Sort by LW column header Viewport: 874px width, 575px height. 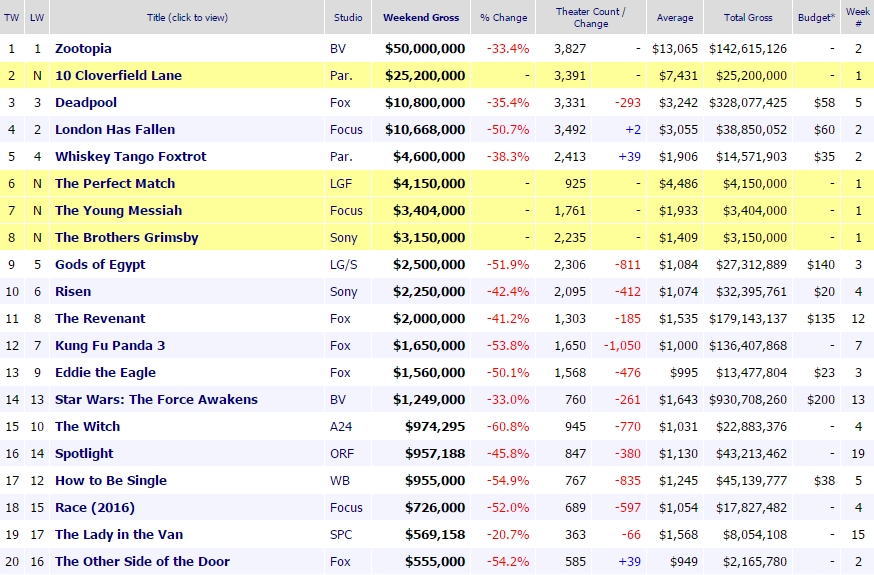[x=37, y=17]
